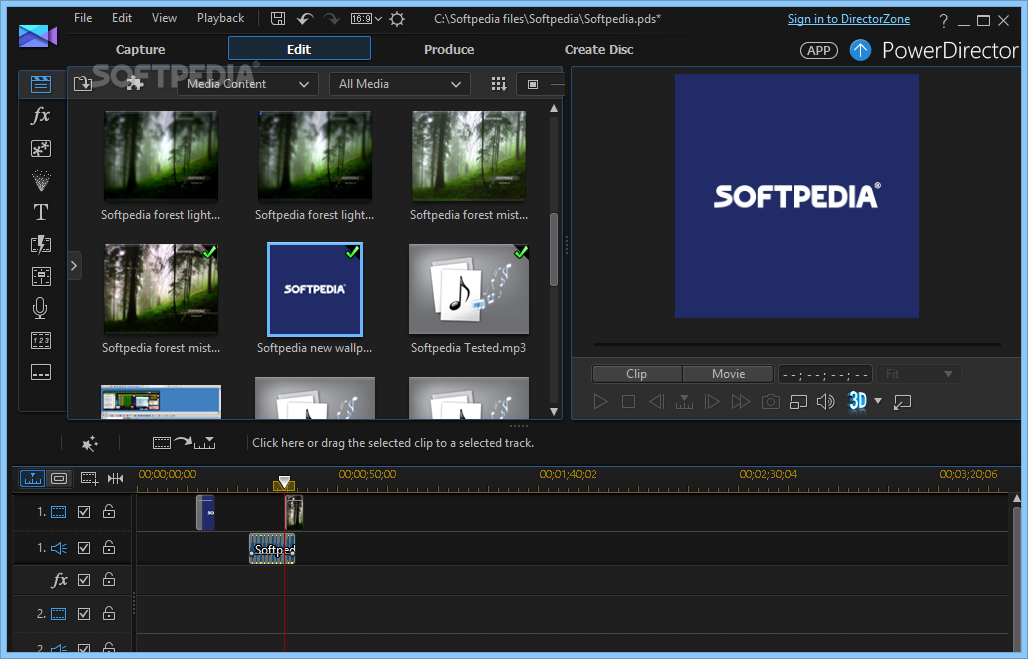The height and width of the screenshot is (659, 1028).
Task: Click the APP button
Action: tap(819, 50)
